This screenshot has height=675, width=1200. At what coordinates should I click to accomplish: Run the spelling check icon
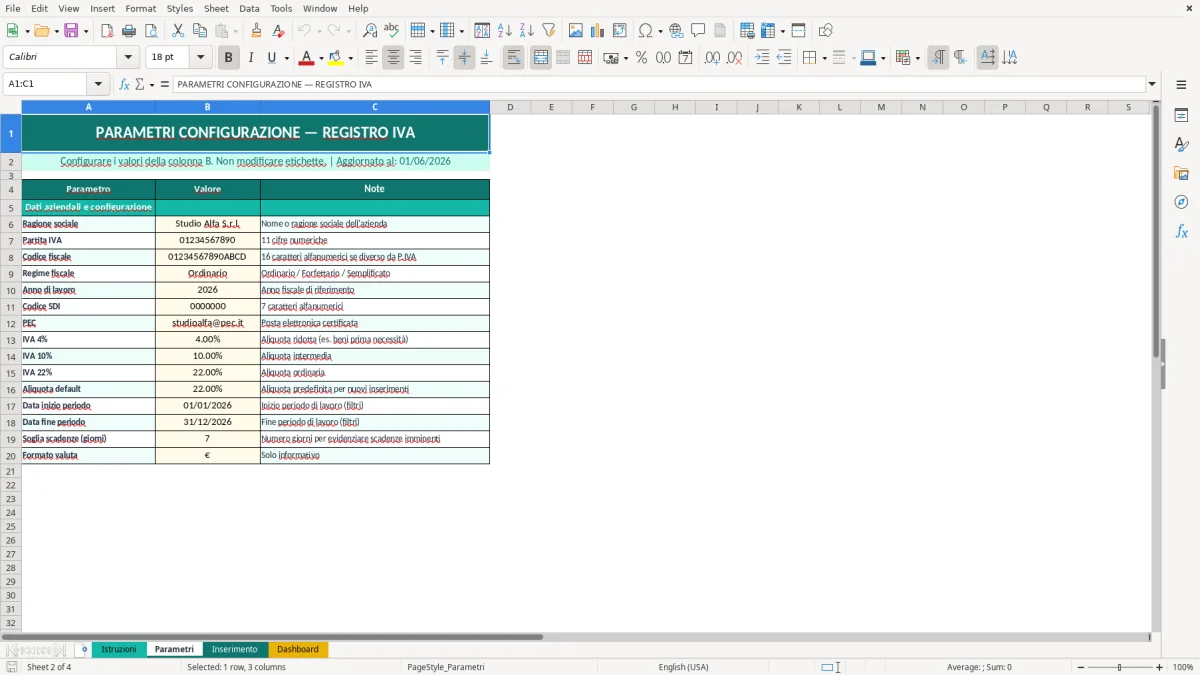(391, 31)
